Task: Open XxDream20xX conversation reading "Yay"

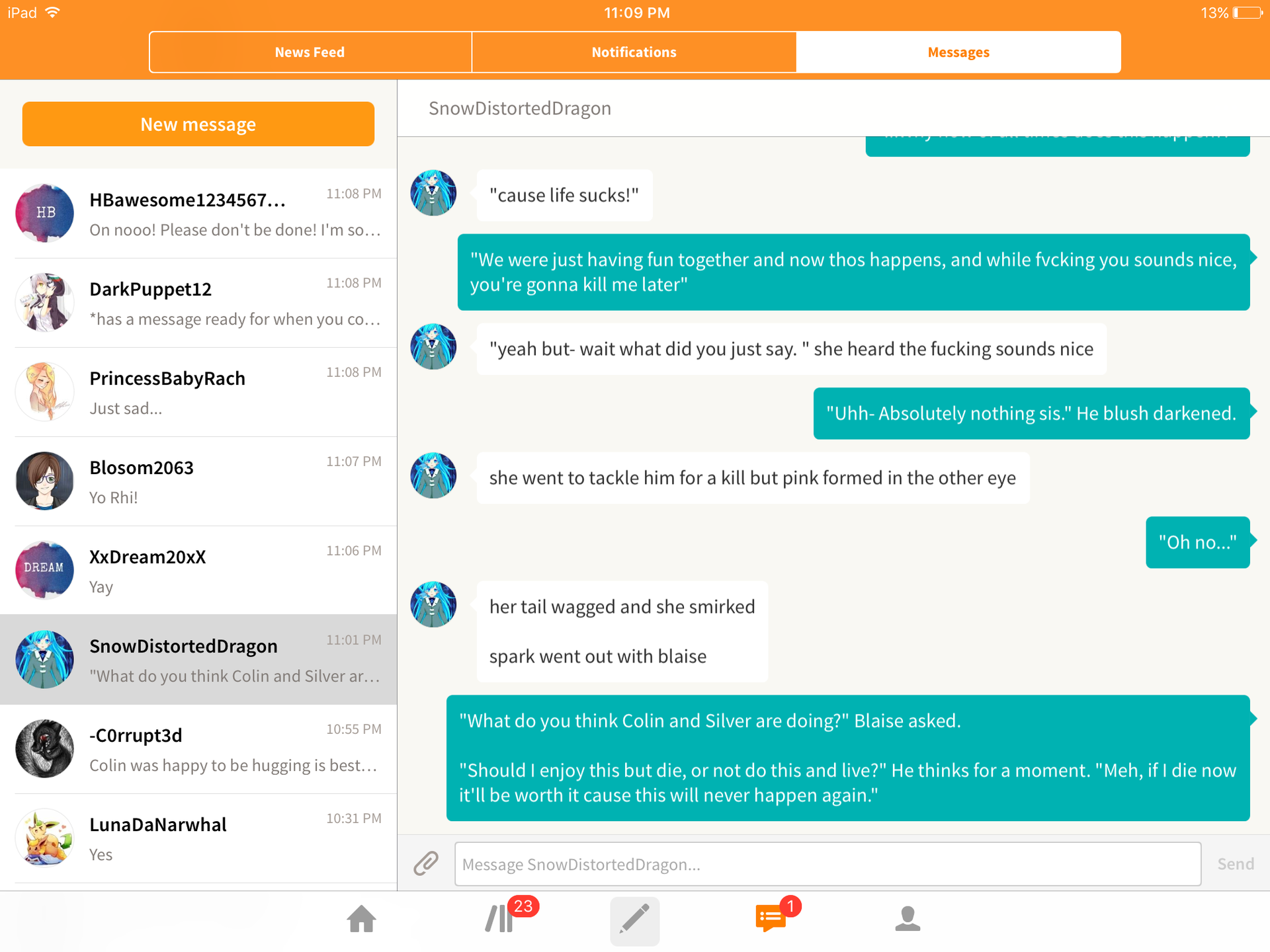Action: (x=198, y=571)
